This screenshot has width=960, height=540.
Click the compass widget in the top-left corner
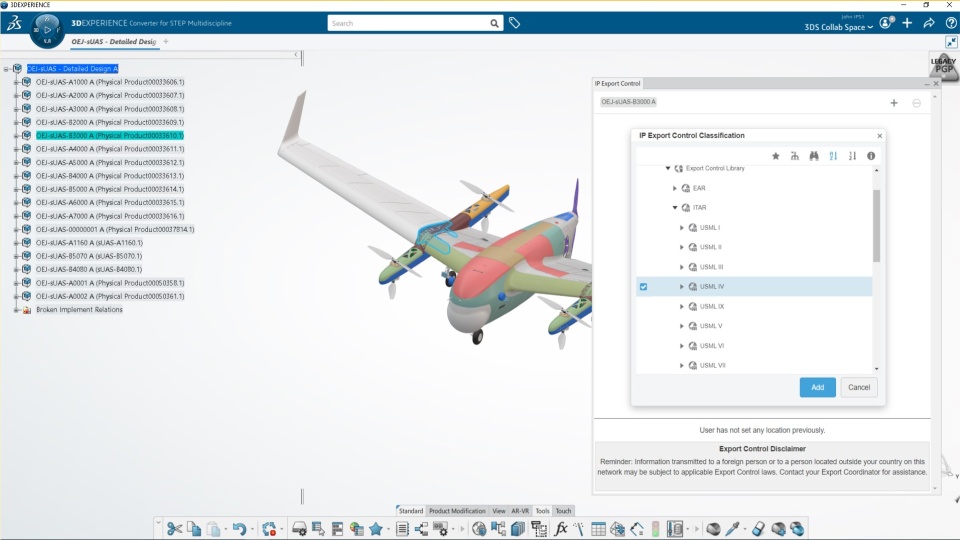pos(47,30)
